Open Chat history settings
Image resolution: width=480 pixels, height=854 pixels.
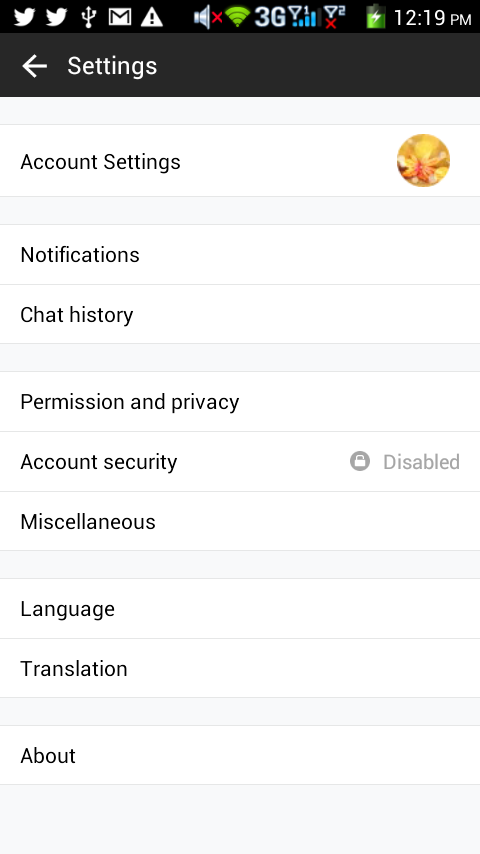pos(240,314)
